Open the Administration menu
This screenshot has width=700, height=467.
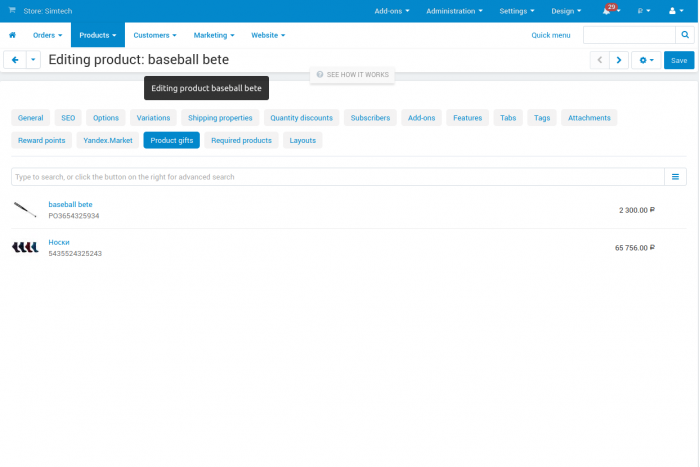454,11
